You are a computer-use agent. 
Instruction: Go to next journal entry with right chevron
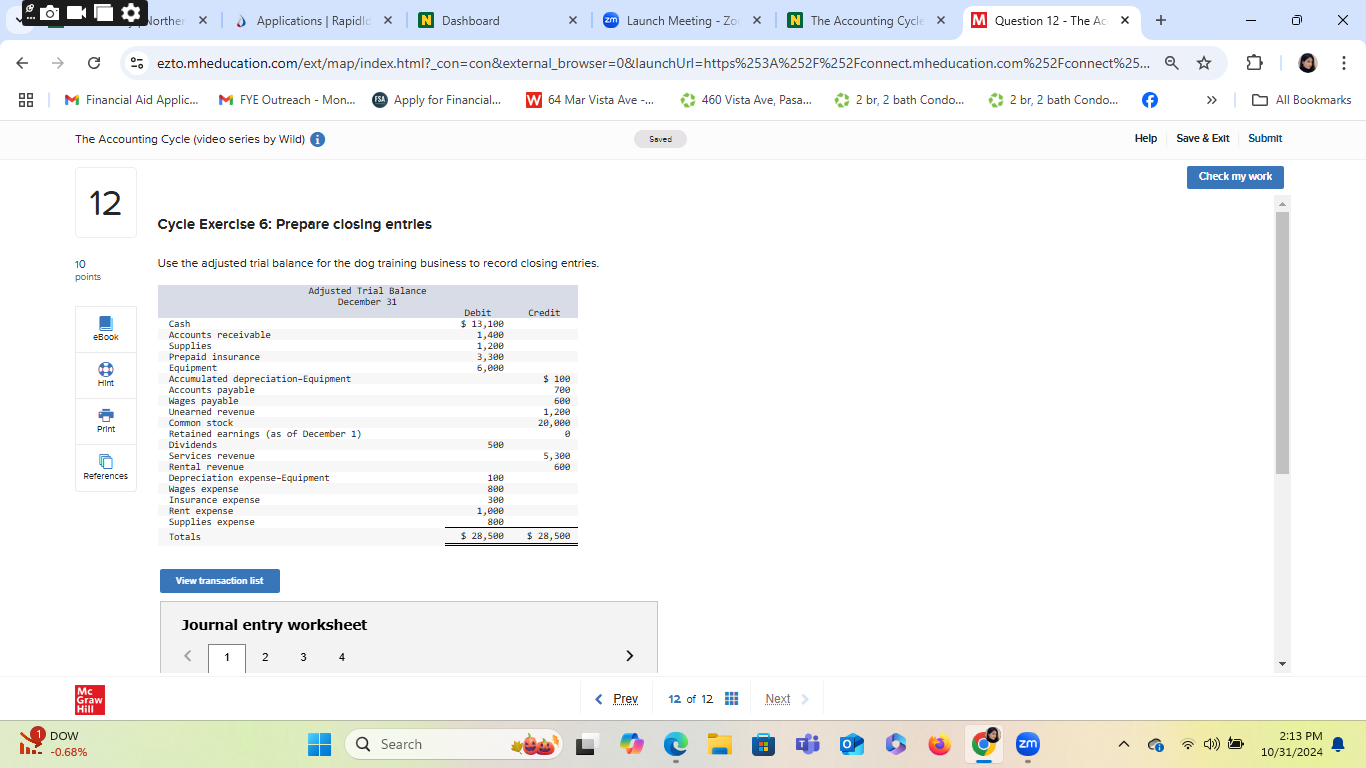click(629, 656)
